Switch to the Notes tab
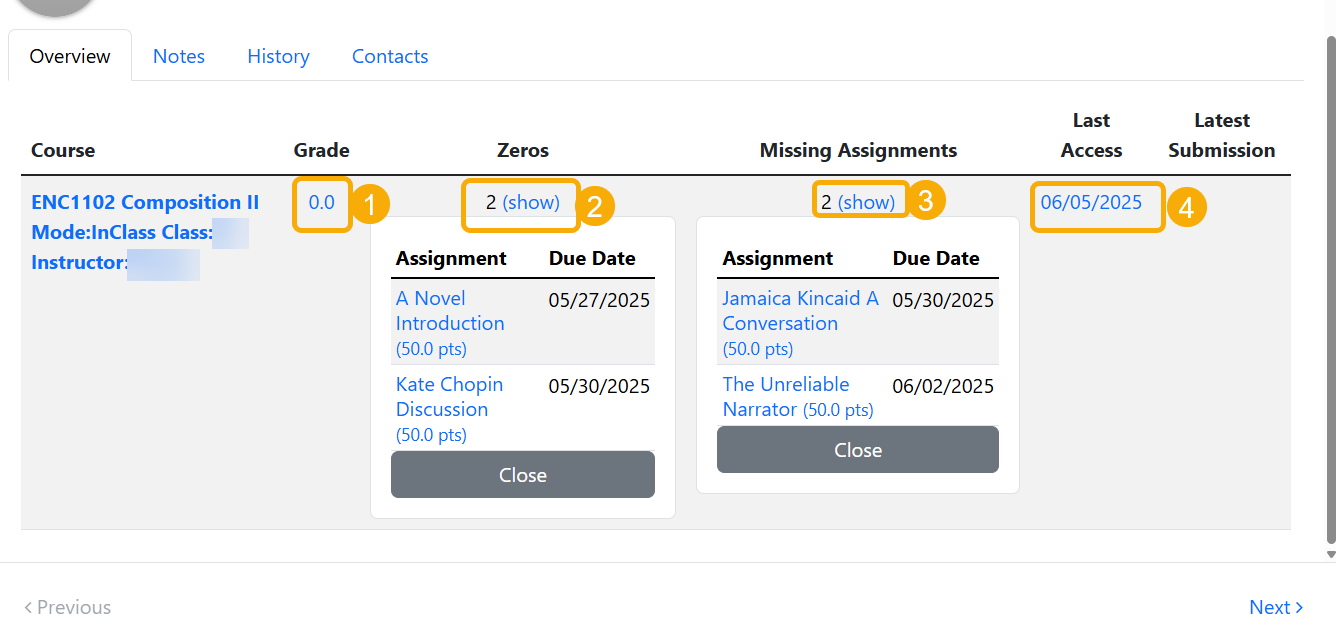The height and width of the screenshot is (638, 1336). 179,56
